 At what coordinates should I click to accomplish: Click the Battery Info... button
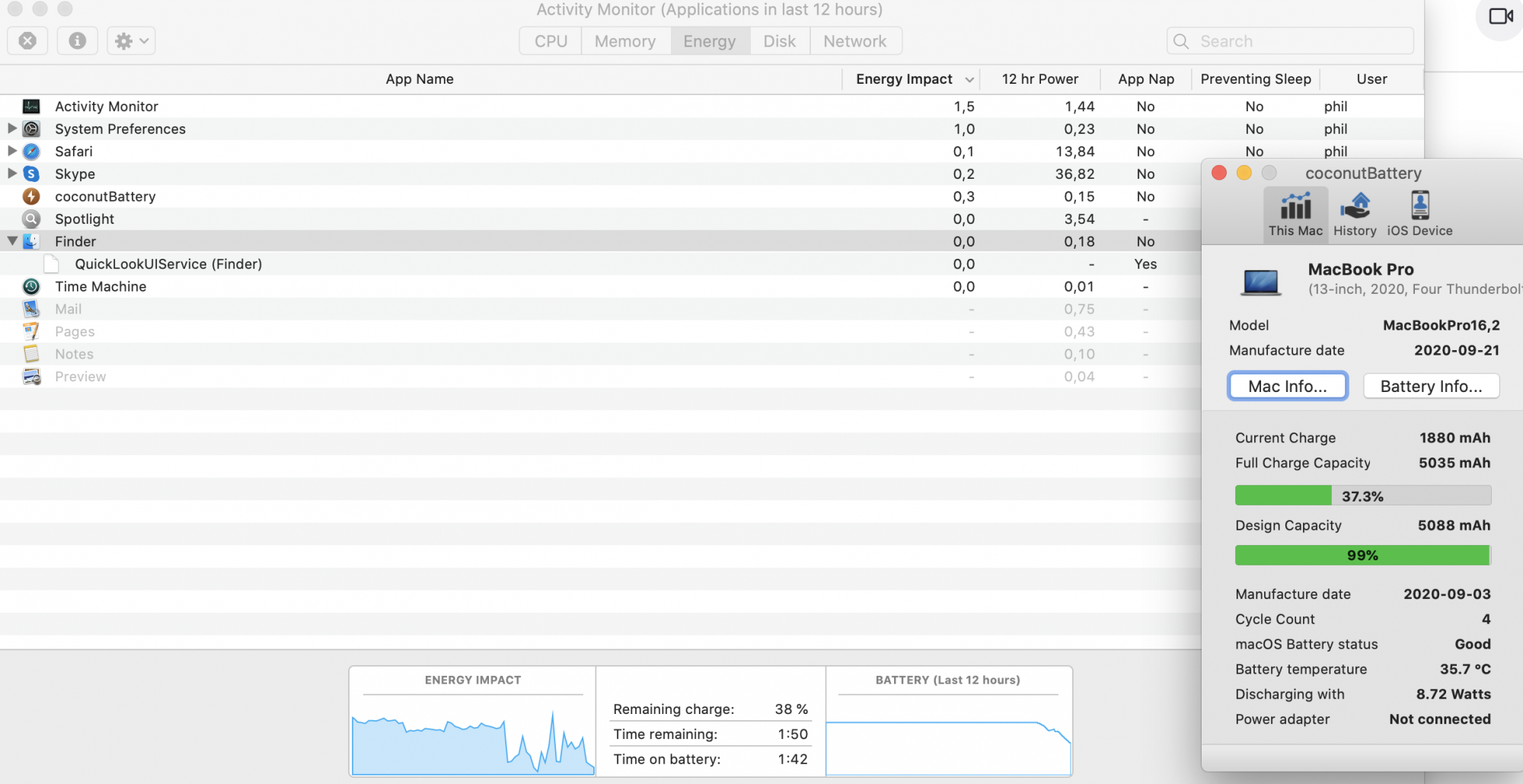tap(1431, 386)
